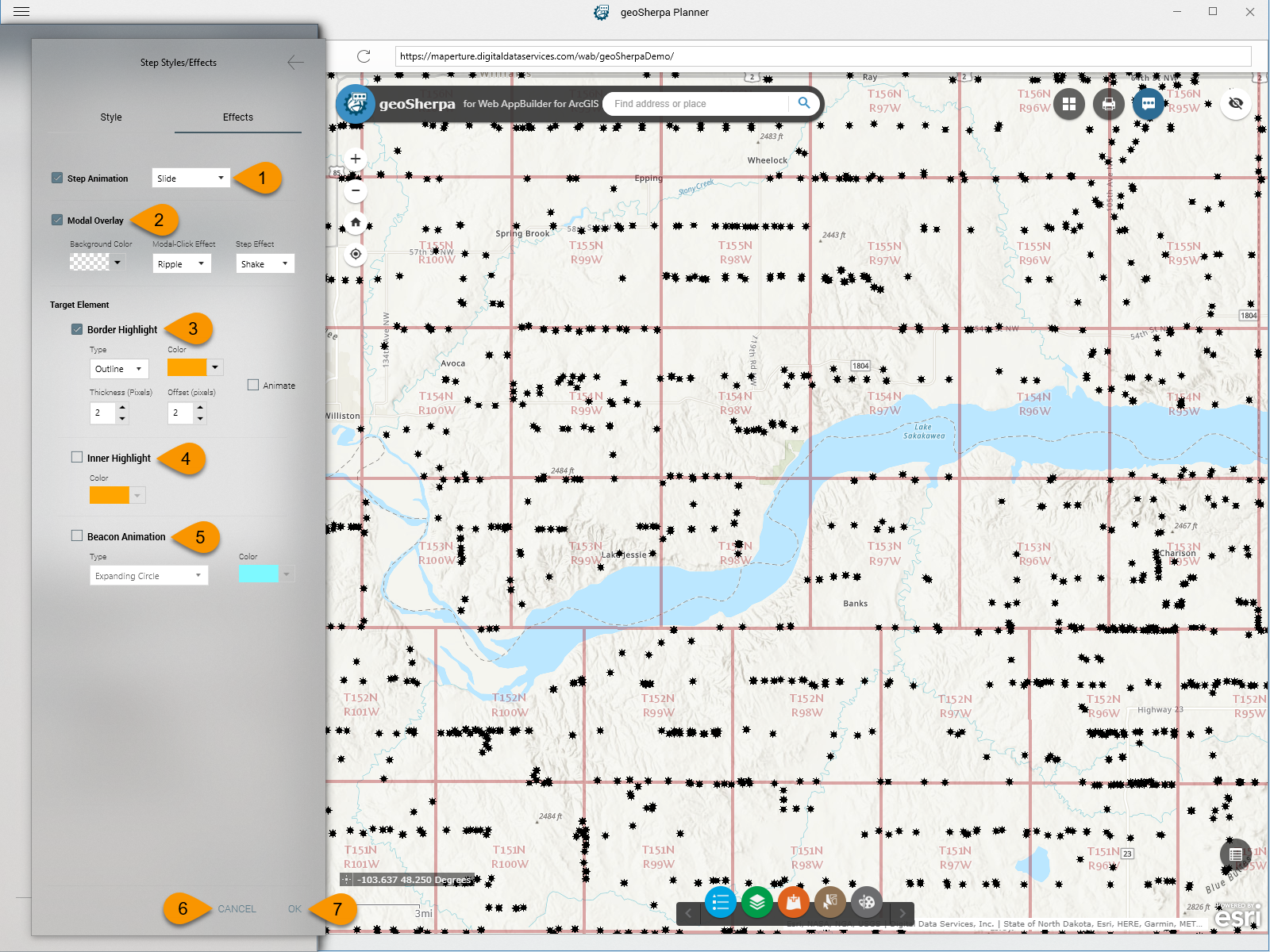
Task: Open the hamburger menu in title bar
Action: [x=21, y=12]
